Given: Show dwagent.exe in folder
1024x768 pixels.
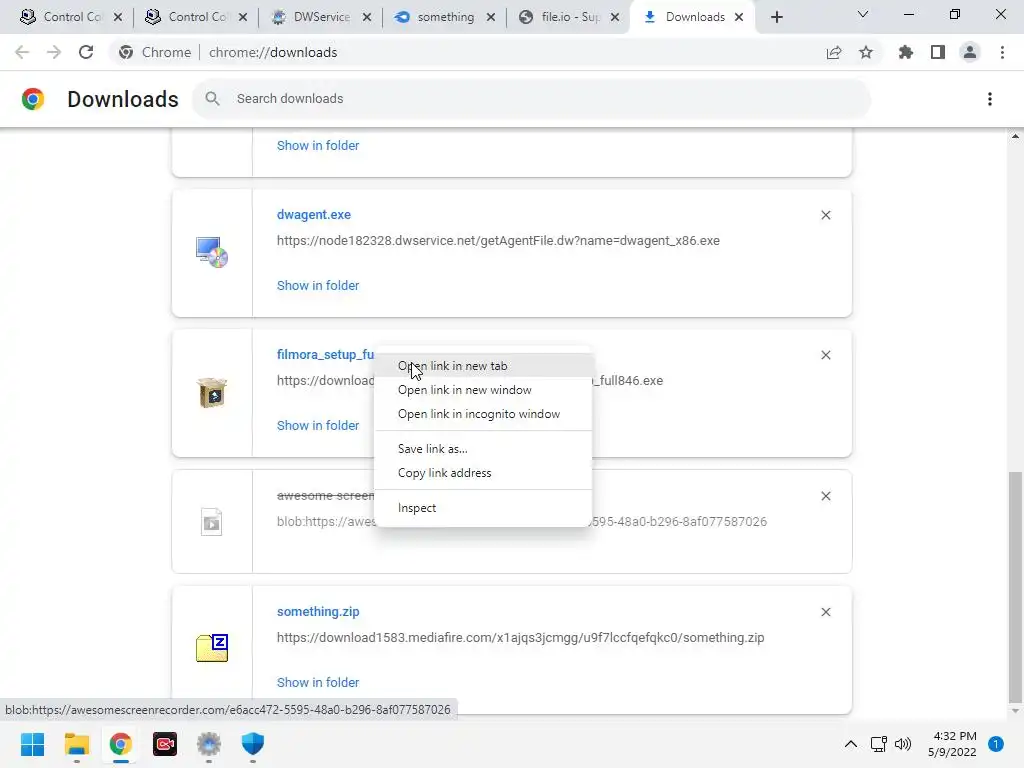Looking at the screenshot, I should pos(318,285).
